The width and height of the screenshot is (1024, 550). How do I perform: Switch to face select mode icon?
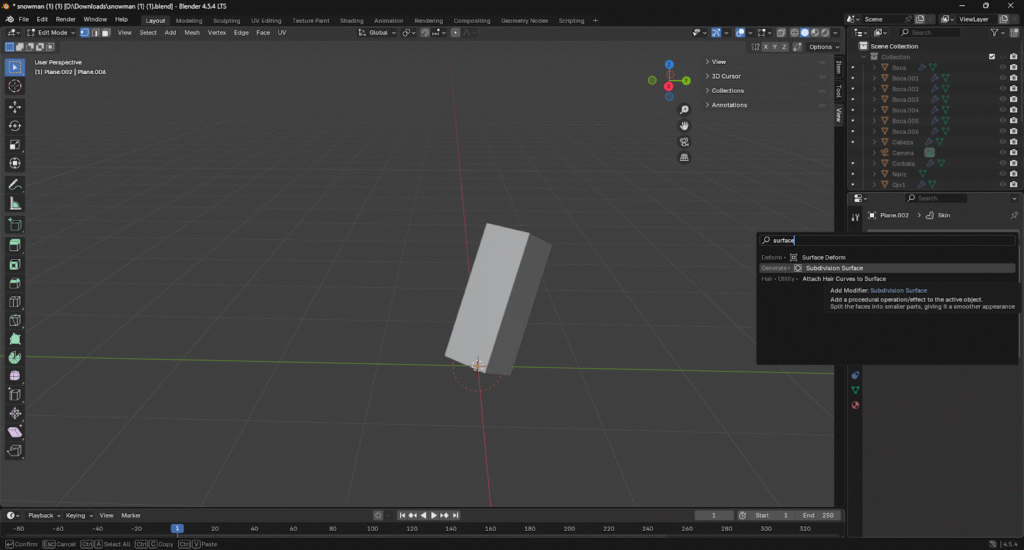pyautogui.click(x=104, y=33)
